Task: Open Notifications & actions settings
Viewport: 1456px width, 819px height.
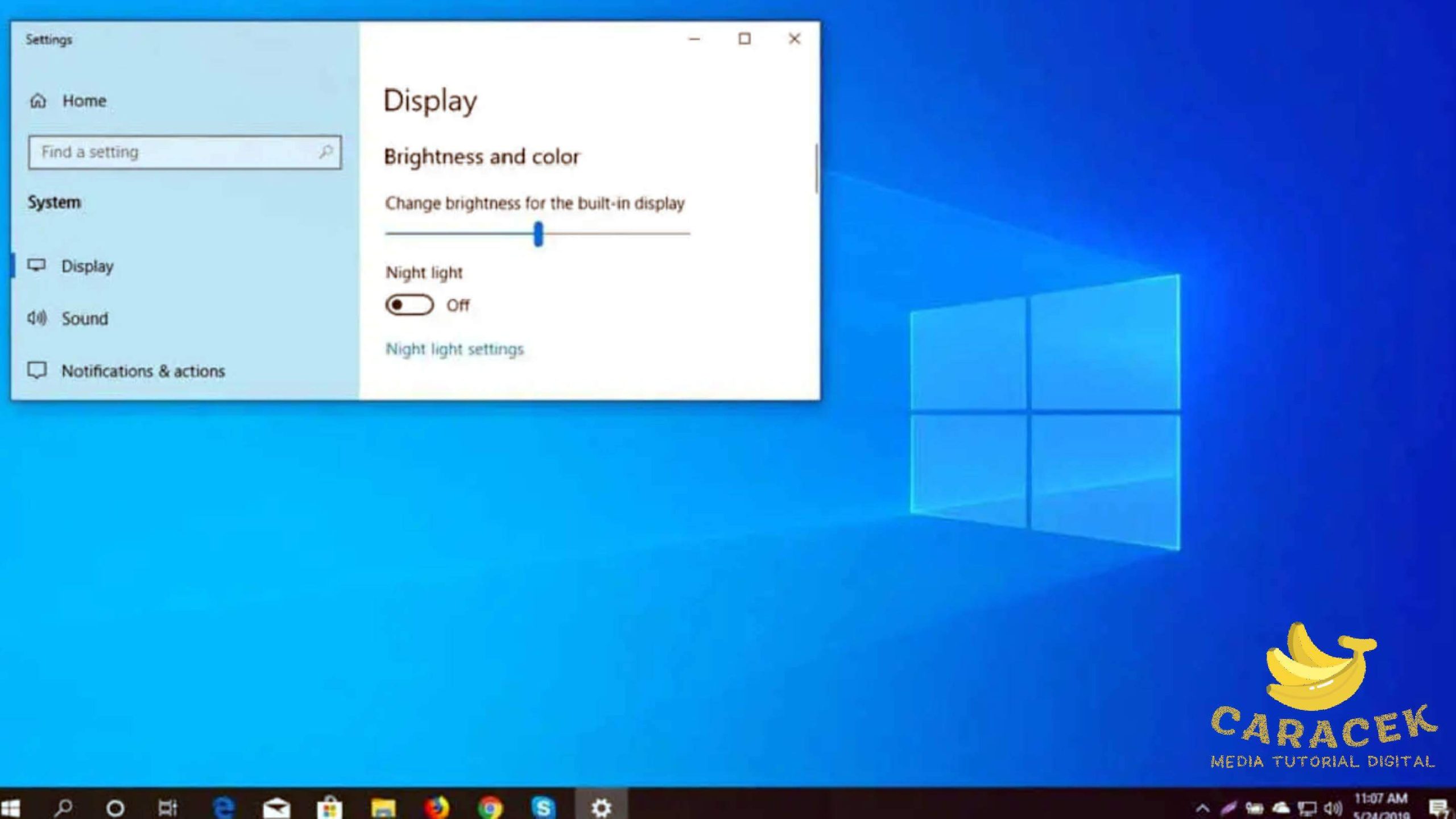Action: (142, 371)
